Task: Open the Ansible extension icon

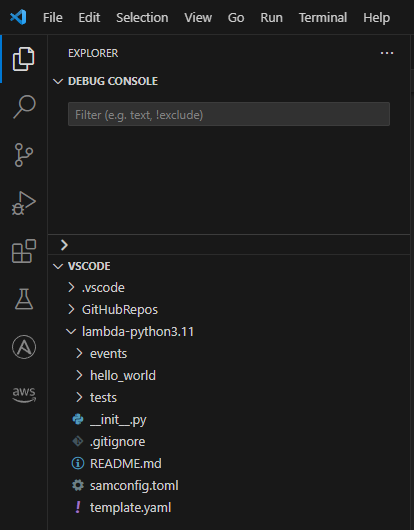Action: [24, 347]
